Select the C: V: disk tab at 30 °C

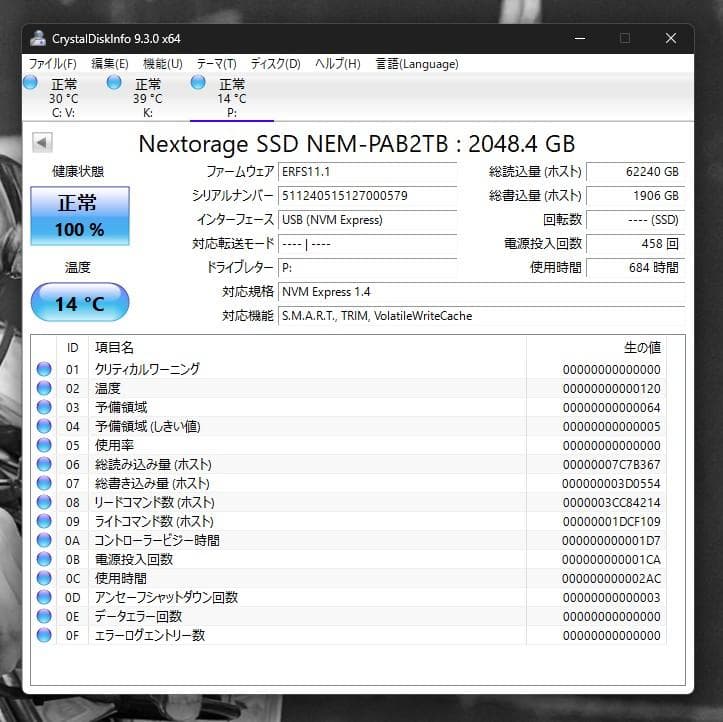tap(64, 98)
